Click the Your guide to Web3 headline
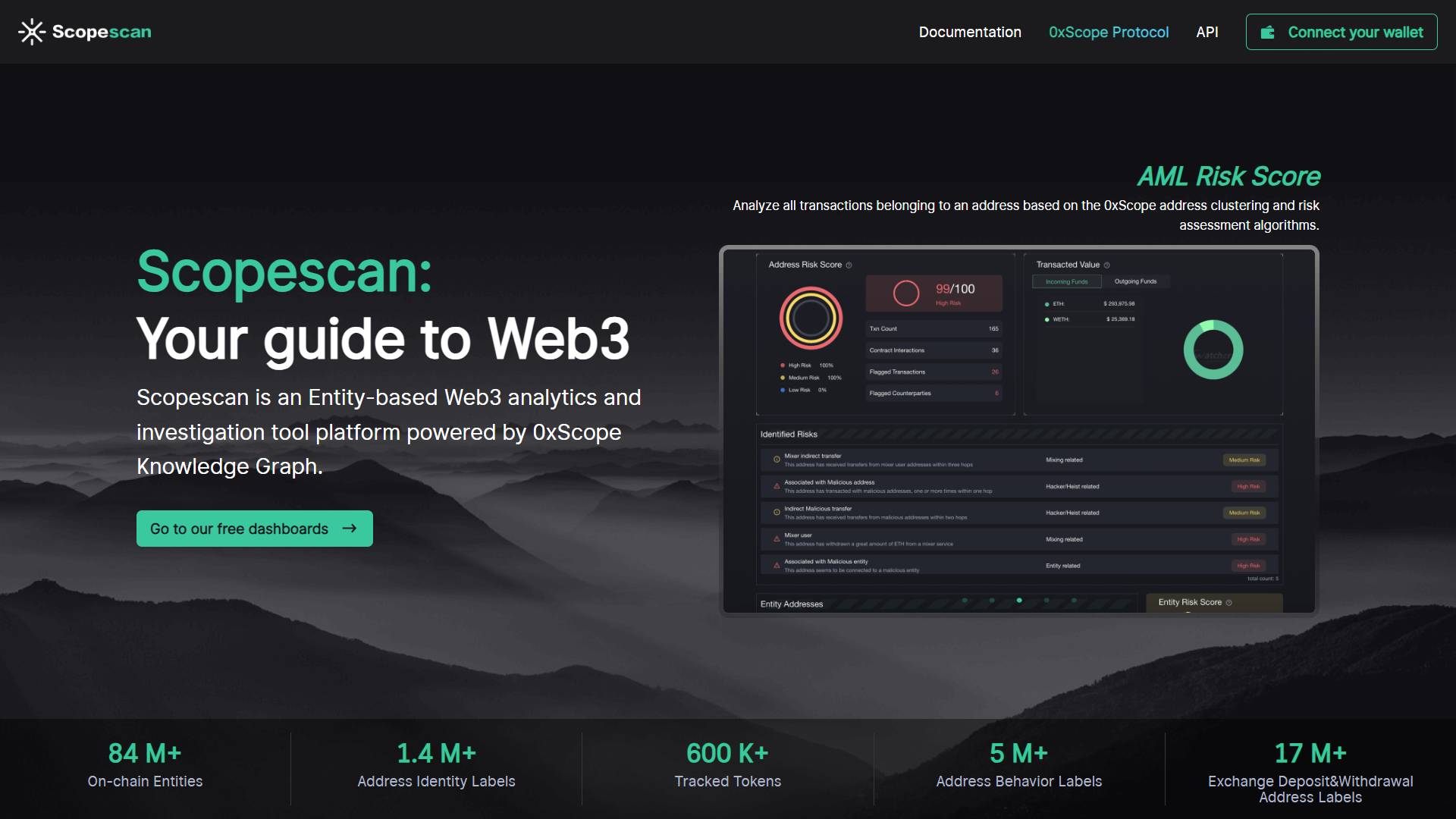 (x=383, y=338)
